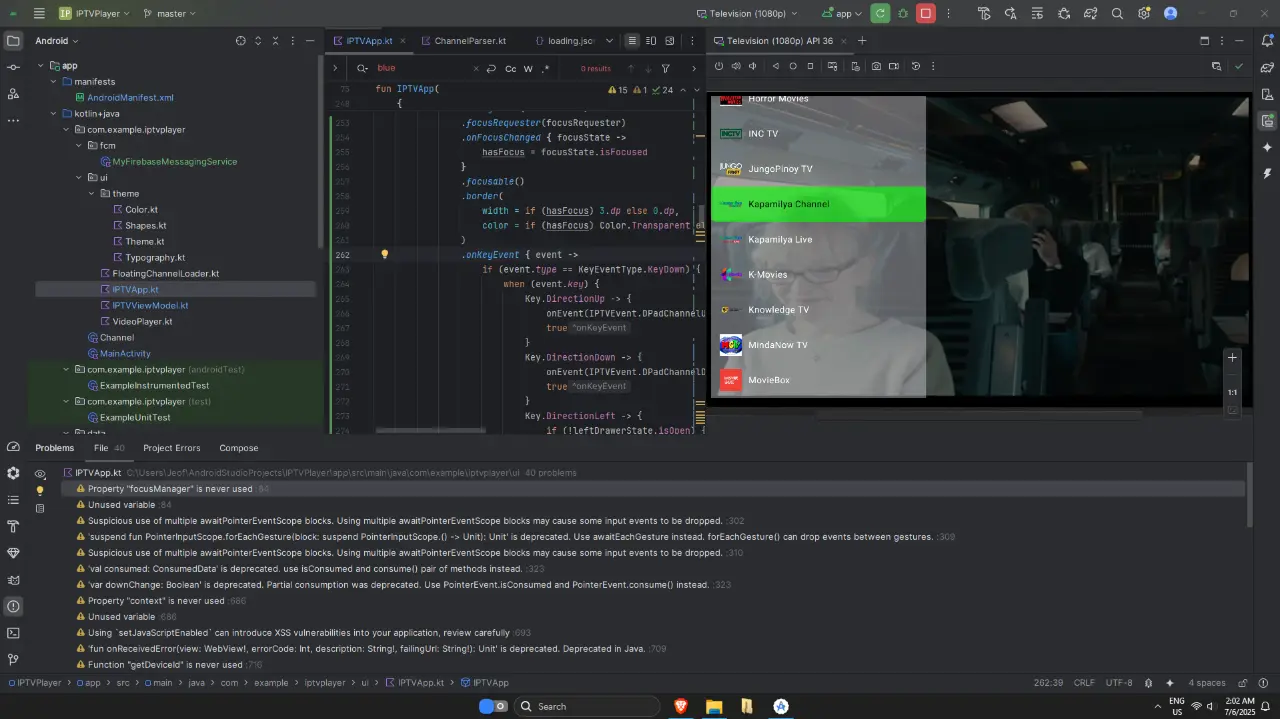Image resolution: width=1280 pixels, height=719 pixels.
Task: Open the Project tool window folder icon
Action: coord(13,41)
